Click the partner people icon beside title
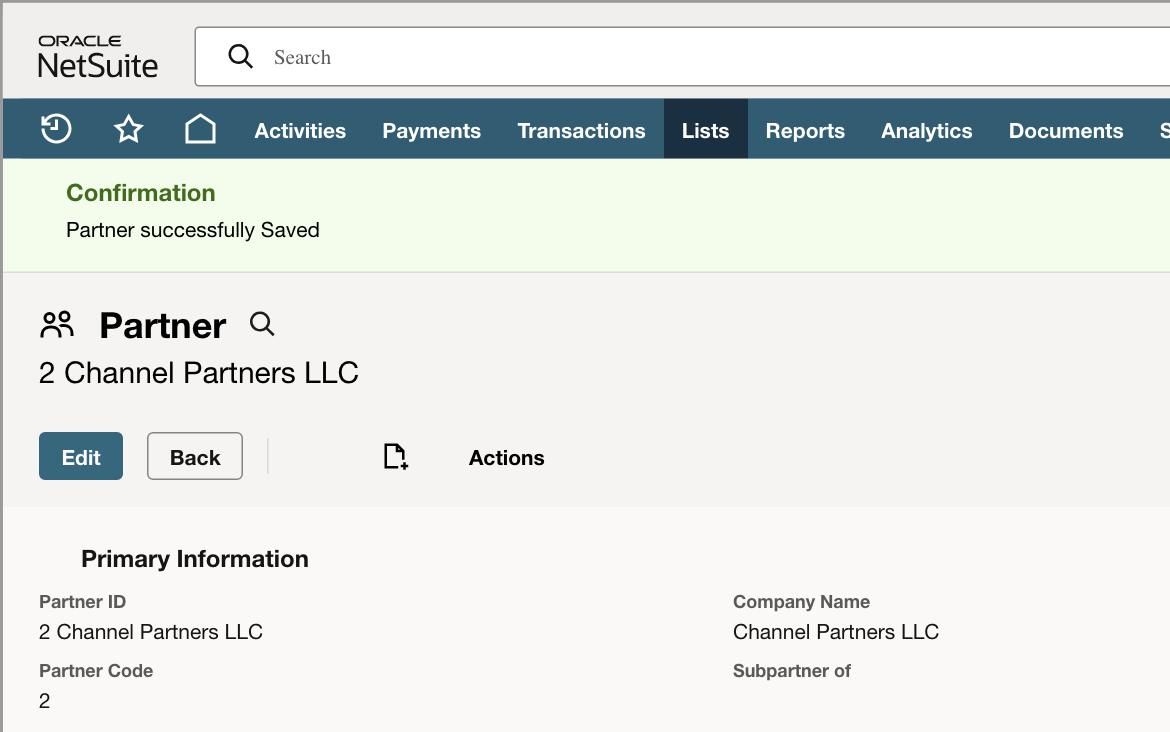Viewport: 1170px width, 732px height. (57, 325)
